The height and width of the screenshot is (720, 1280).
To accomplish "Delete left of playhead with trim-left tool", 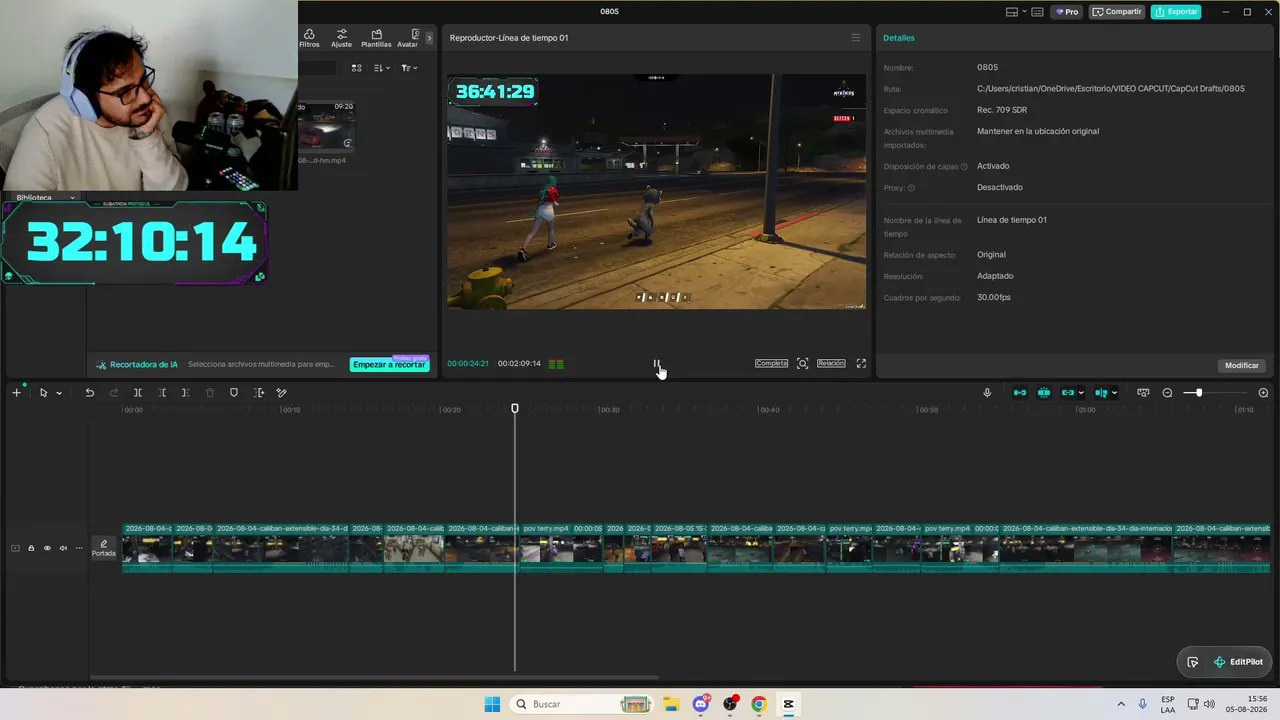I will (162, 393).
